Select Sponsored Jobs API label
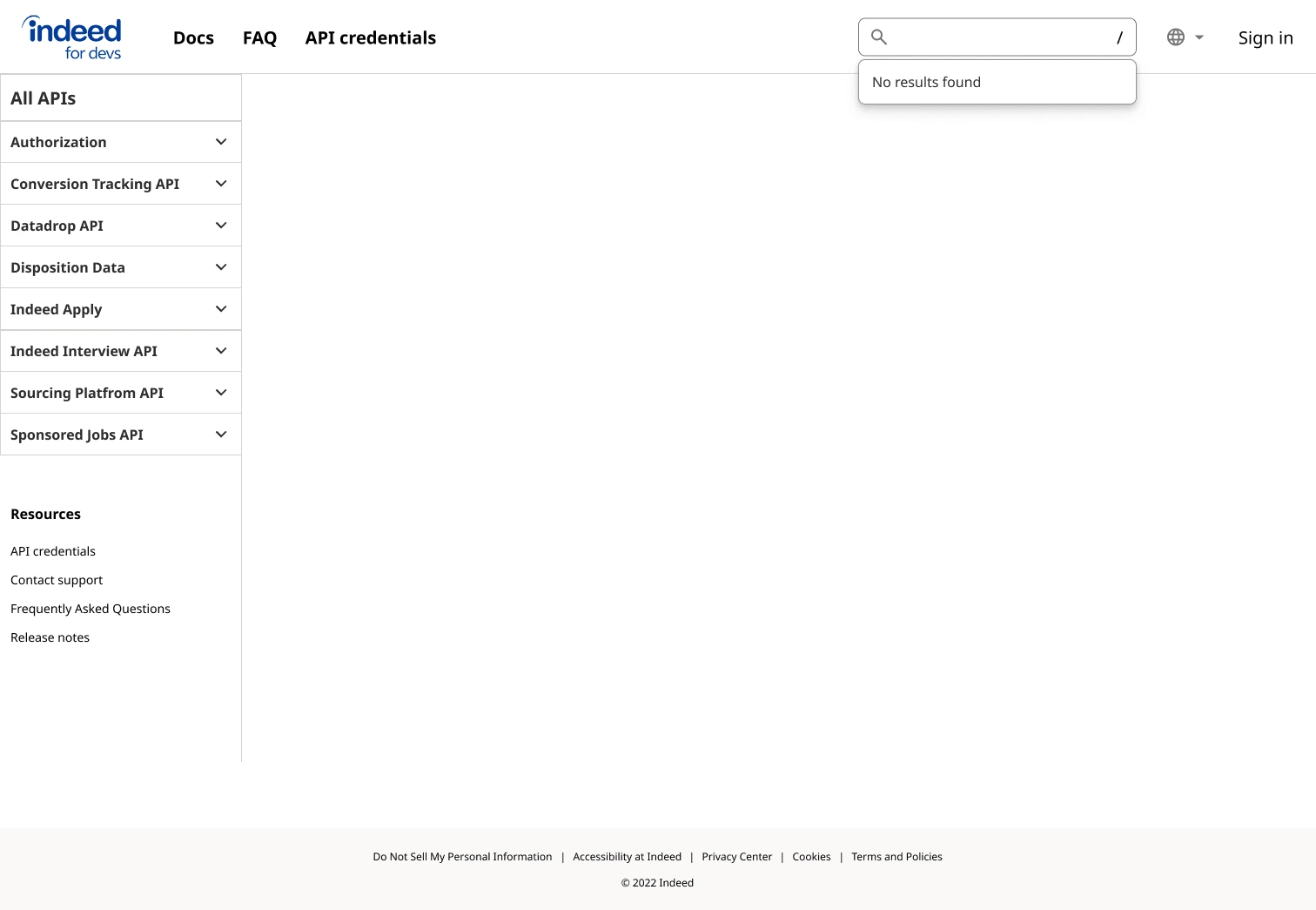The width and height of the screenshot is (1316, 910). pos(77,435)
